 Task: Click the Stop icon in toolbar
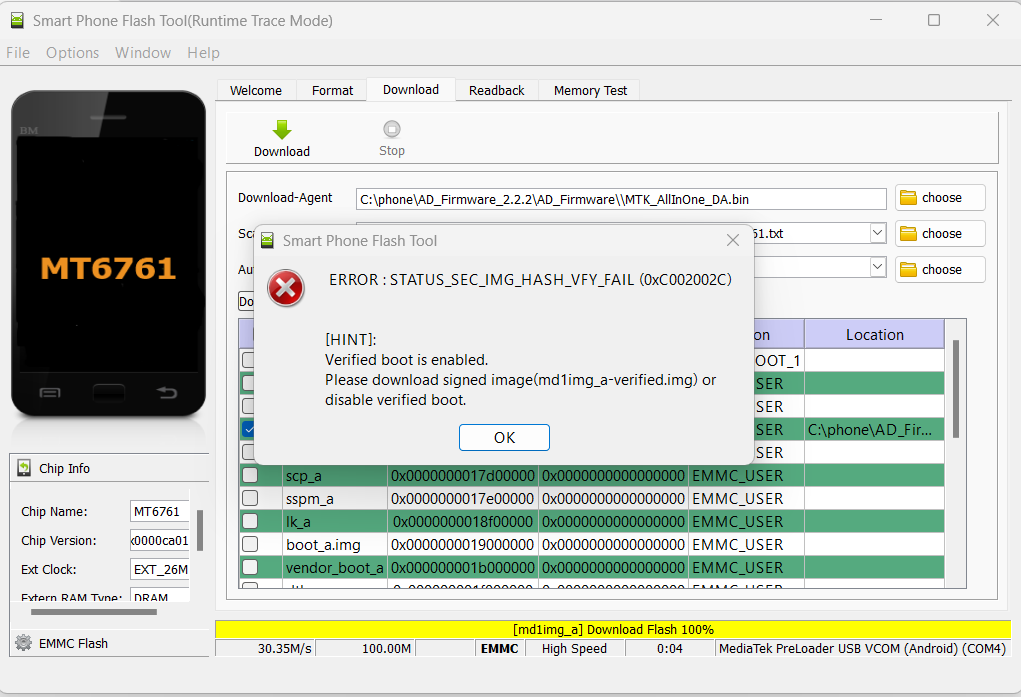(x=391, y=130)
